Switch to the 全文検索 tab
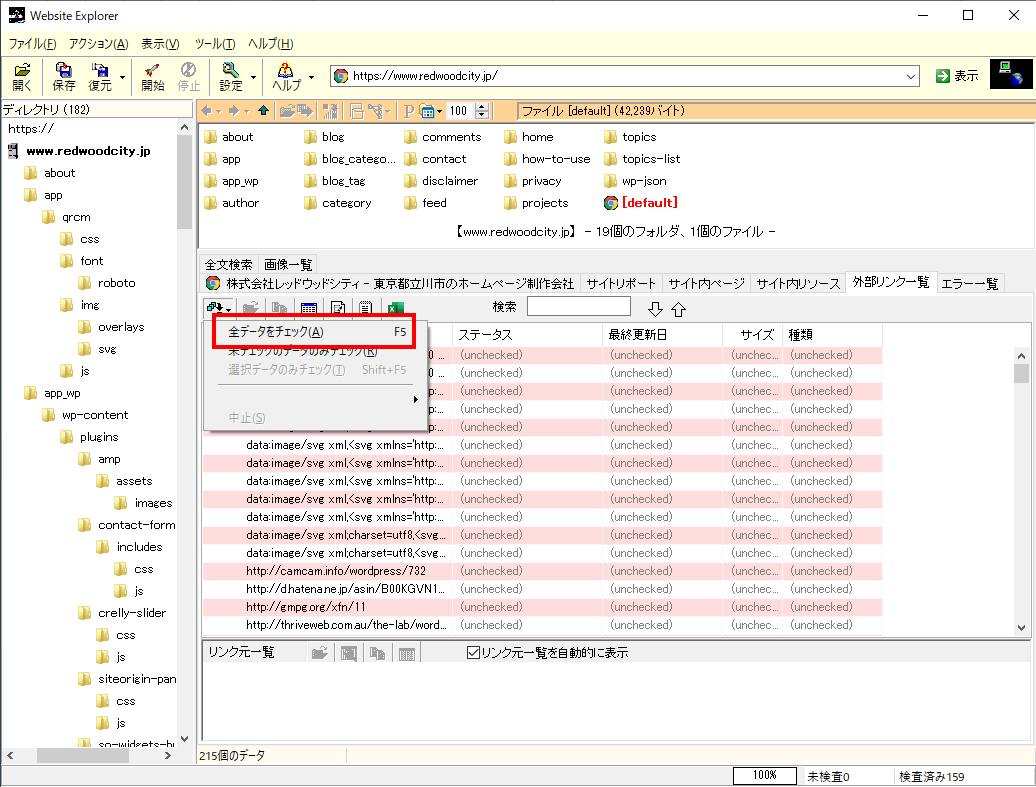Viewport: 1036px width, 787px height. pyautogui.click(x=229, y=264)
